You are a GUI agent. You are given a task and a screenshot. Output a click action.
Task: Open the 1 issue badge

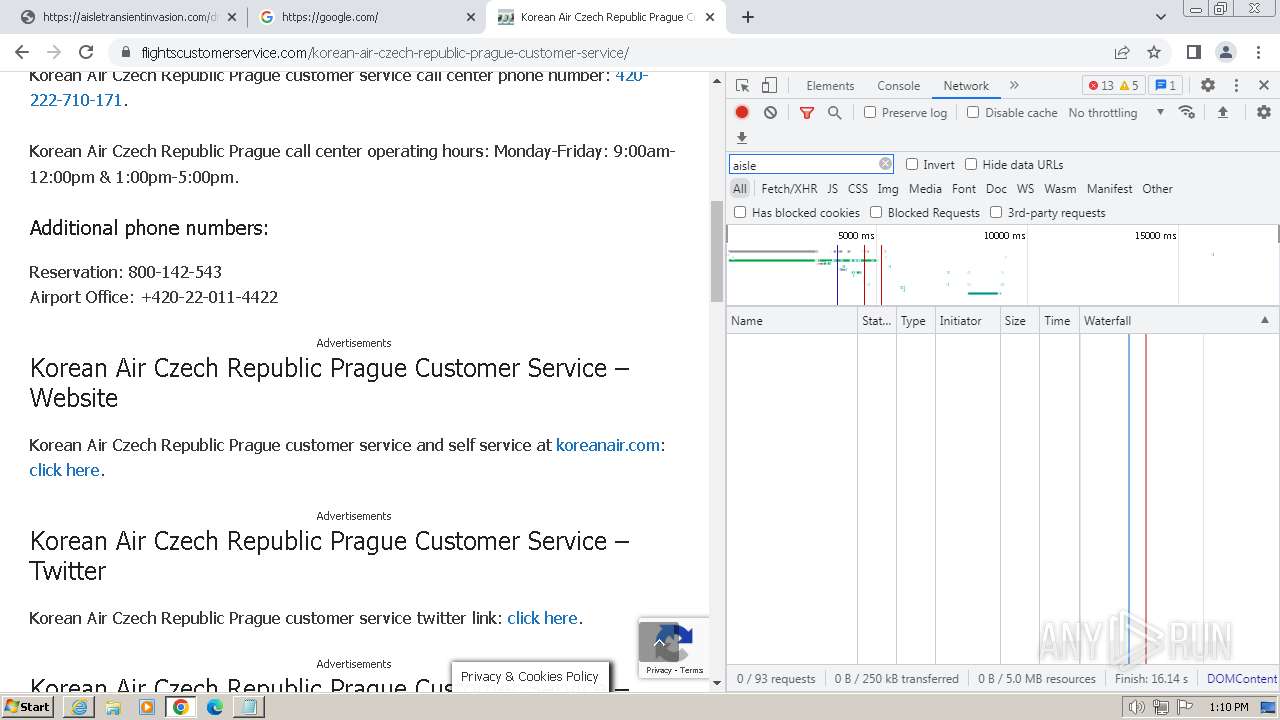tap(1165, 85)
